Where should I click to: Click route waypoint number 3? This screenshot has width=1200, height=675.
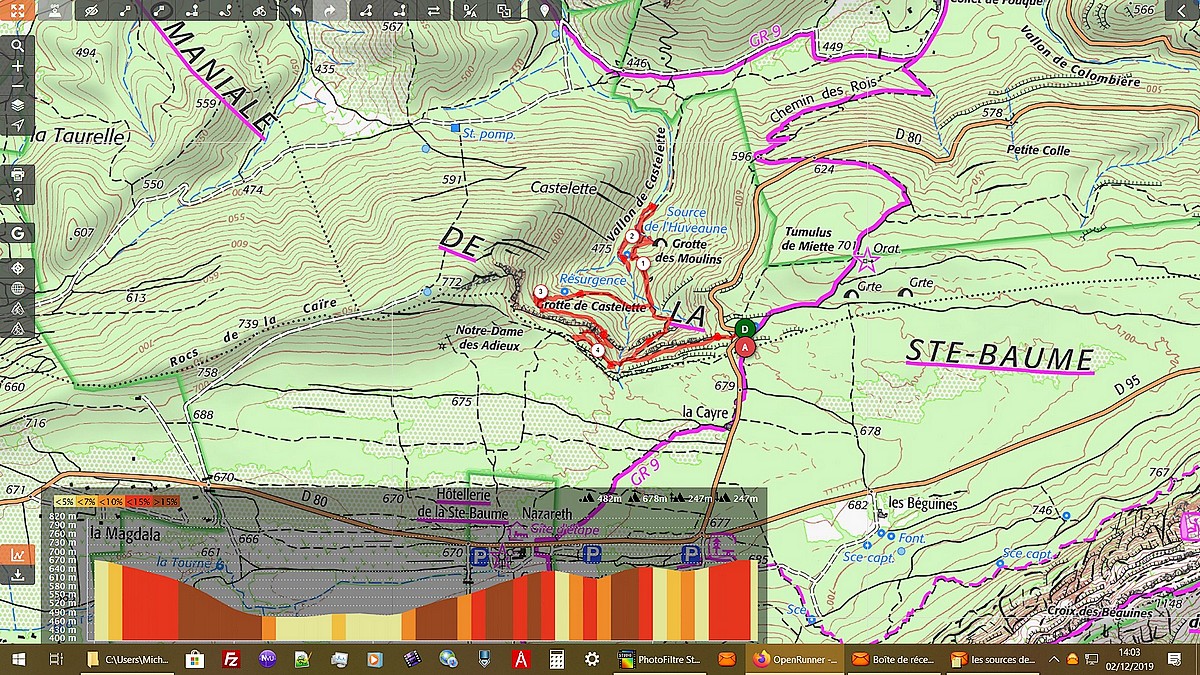[541, 293]
